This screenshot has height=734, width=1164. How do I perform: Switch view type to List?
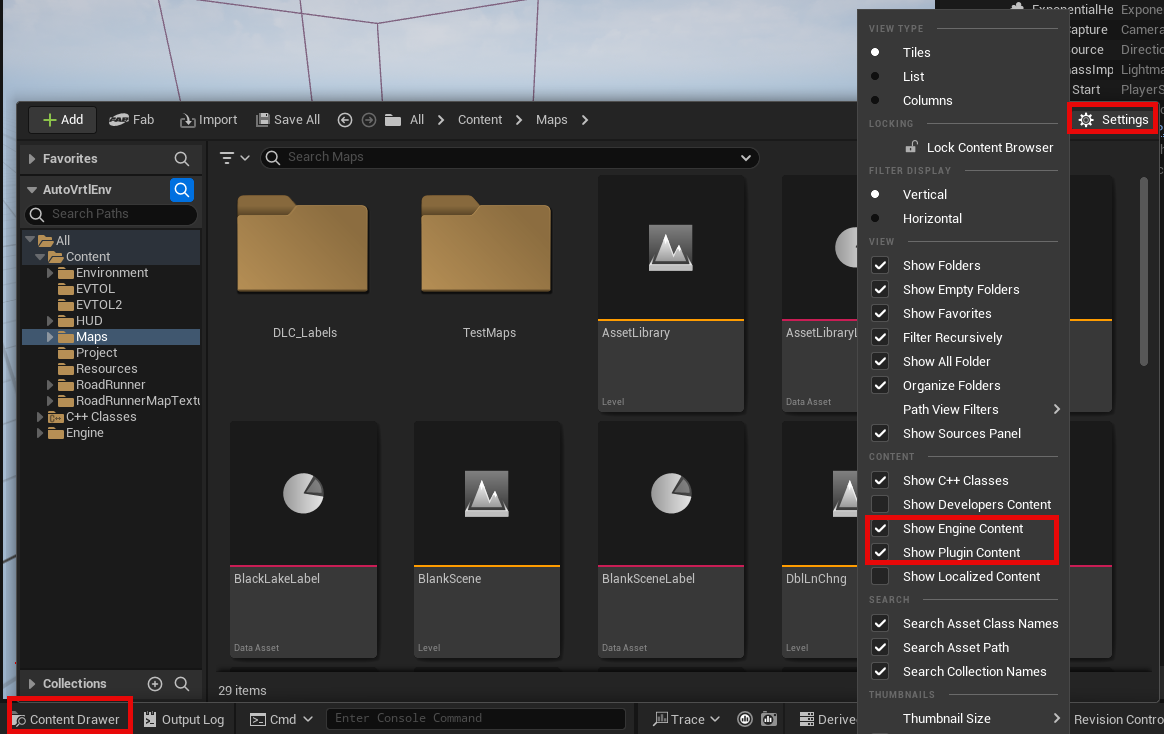912,76
